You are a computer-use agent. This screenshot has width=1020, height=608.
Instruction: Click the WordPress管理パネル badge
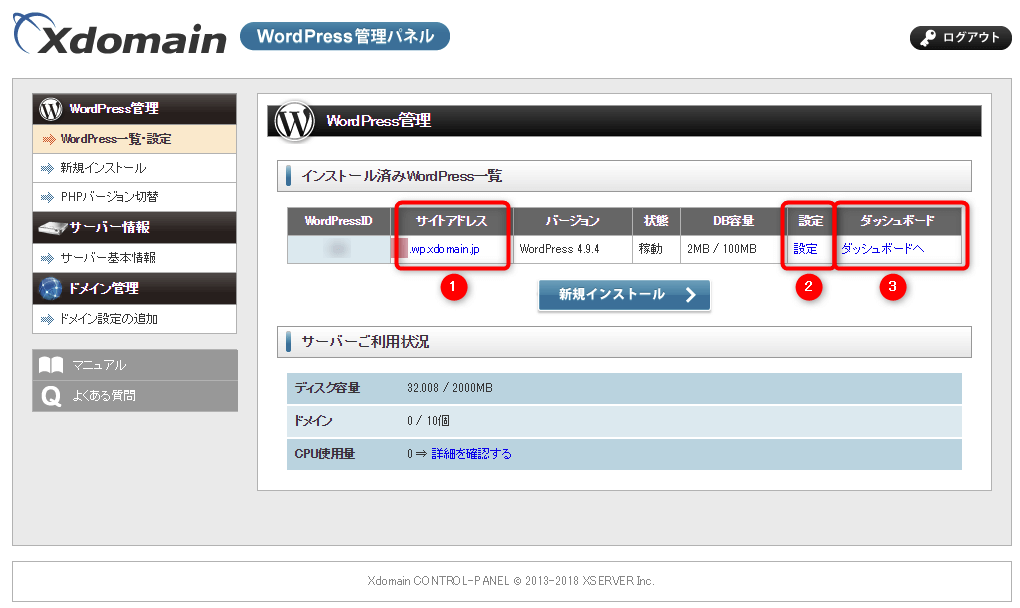345,37
